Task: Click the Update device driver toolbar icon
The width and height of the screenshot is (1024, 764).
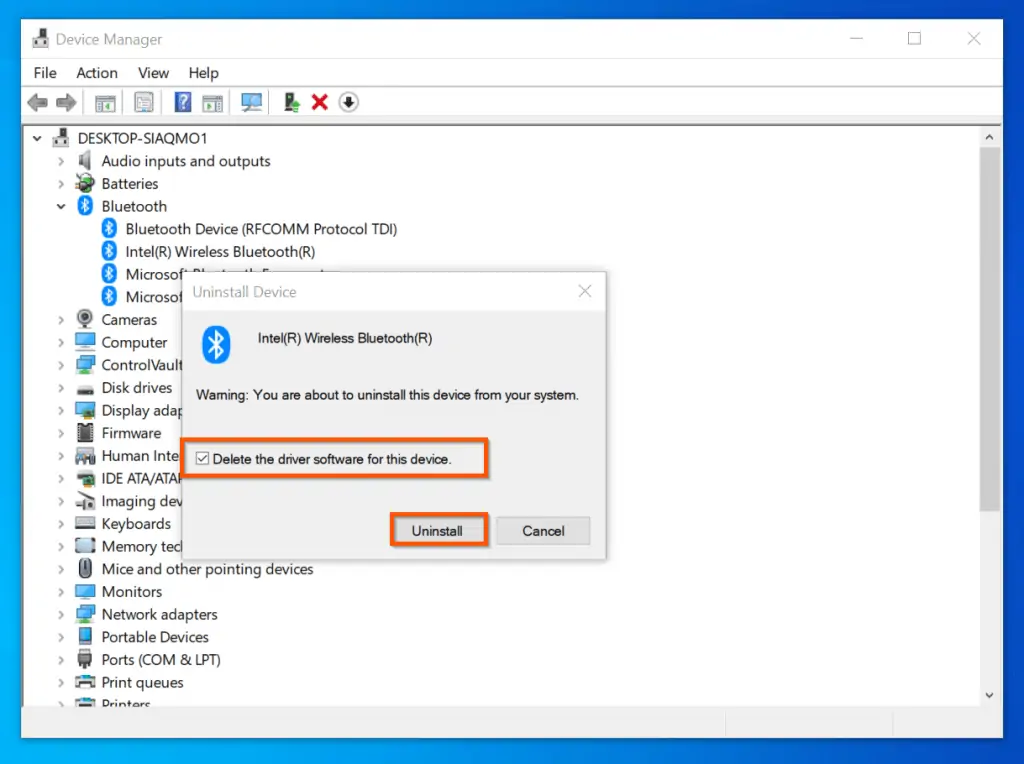Action: 292,102
